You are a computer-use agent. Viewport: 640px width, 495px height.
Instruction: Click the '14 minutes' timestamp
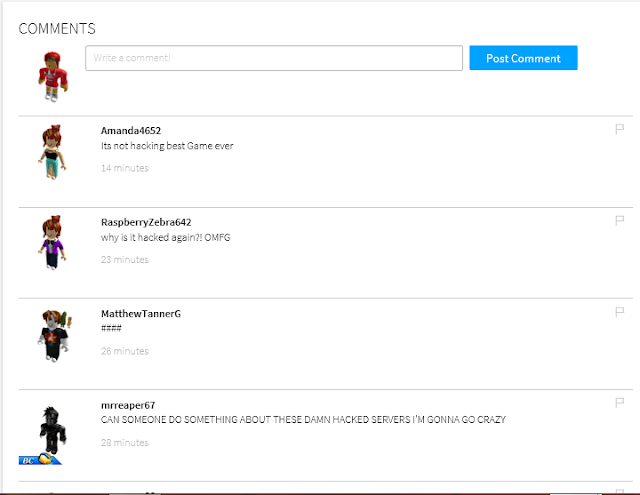coord(125,168)
